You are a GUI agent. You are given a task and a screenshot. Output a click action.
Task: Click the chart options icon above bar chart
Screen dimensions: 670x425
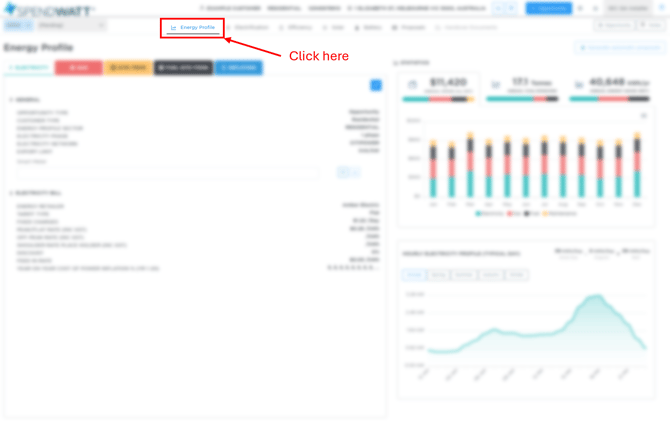pos(643,116)
